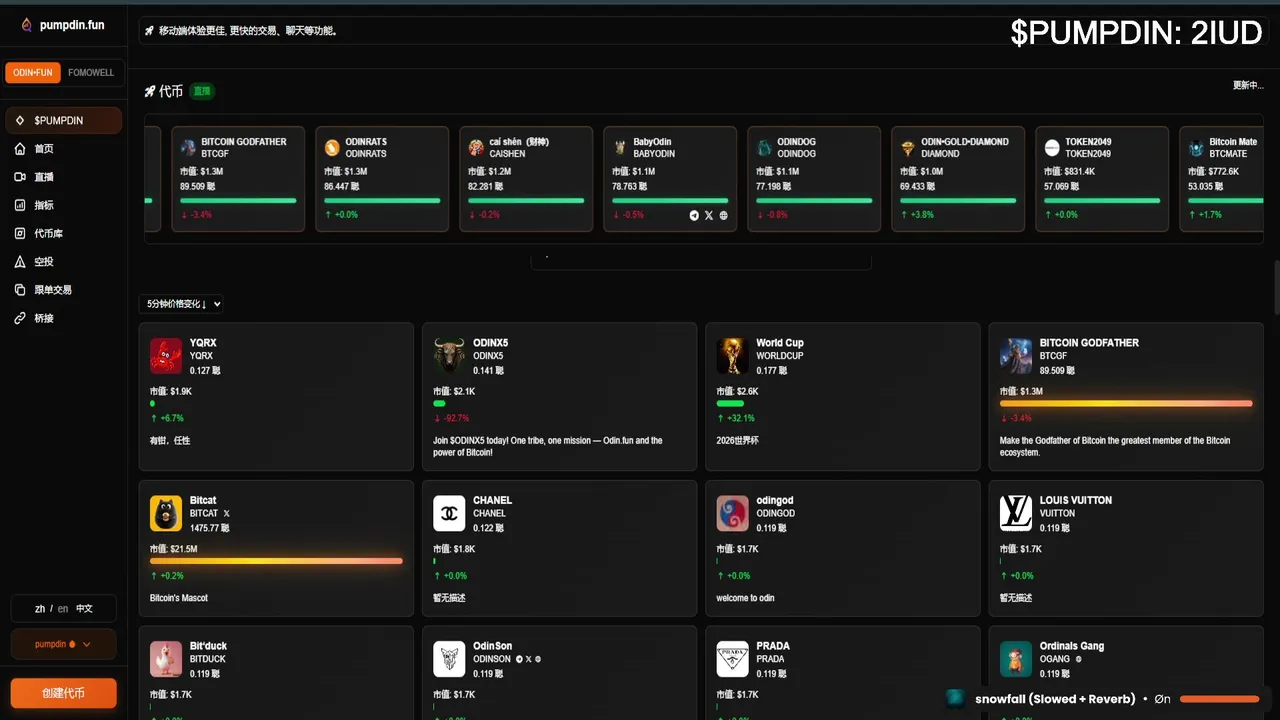Click the World Cup +32.1% change
Screen dimensions: 1280x720
coord(736,418)
